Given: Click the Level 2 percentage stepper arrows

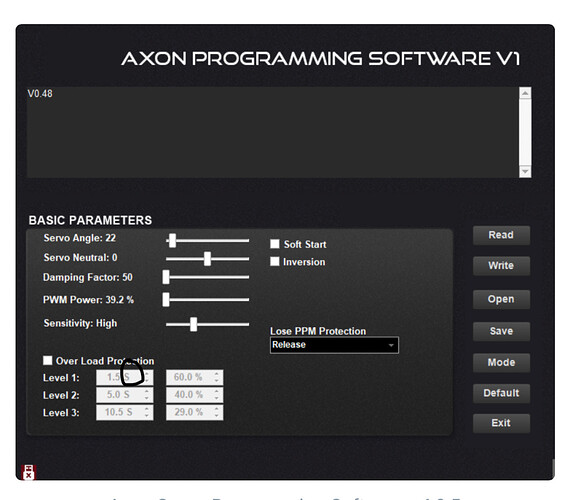Looking at the screenshot, I should [x=216, y=395].
